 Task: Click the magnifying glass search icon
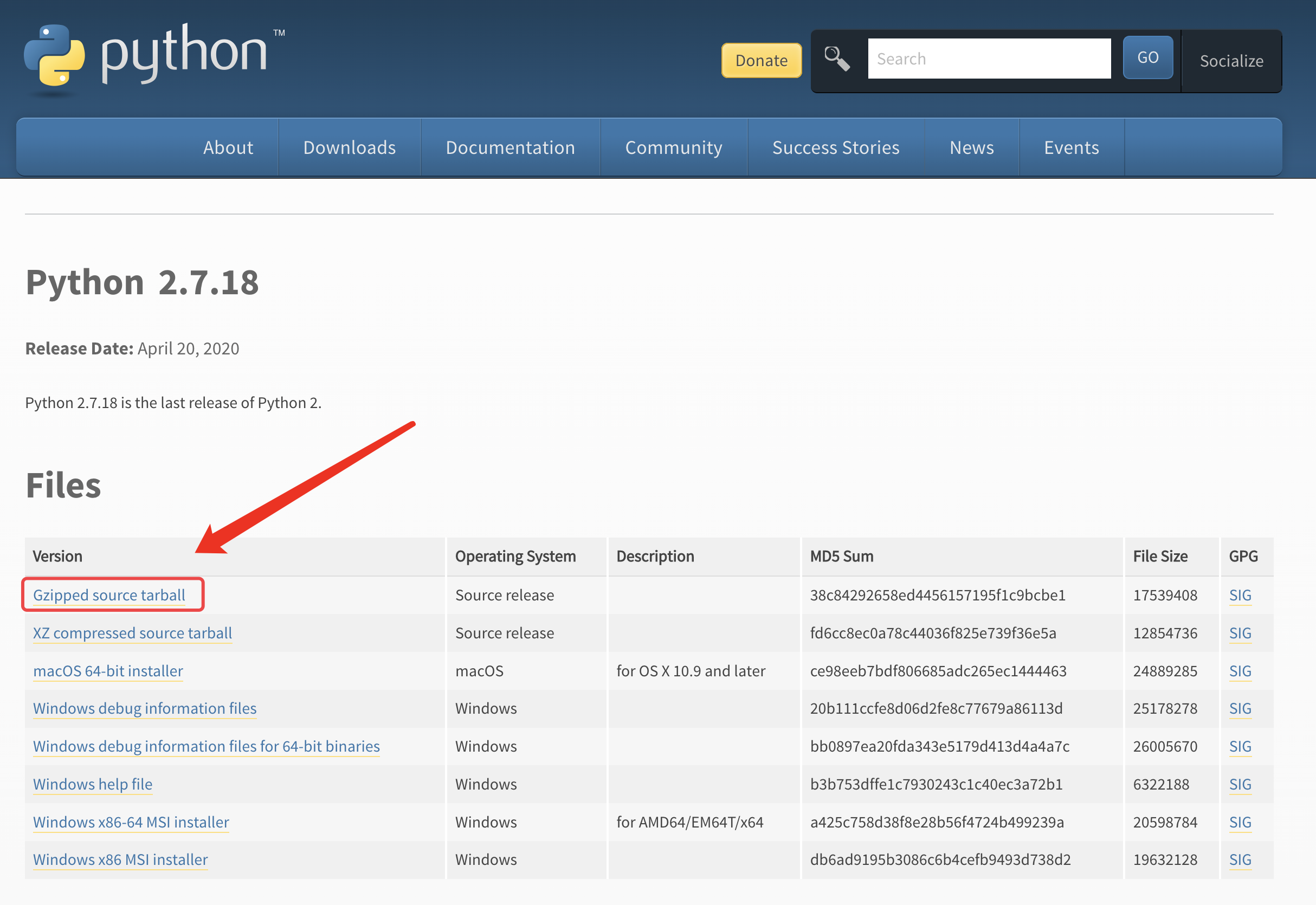point(837,59)
